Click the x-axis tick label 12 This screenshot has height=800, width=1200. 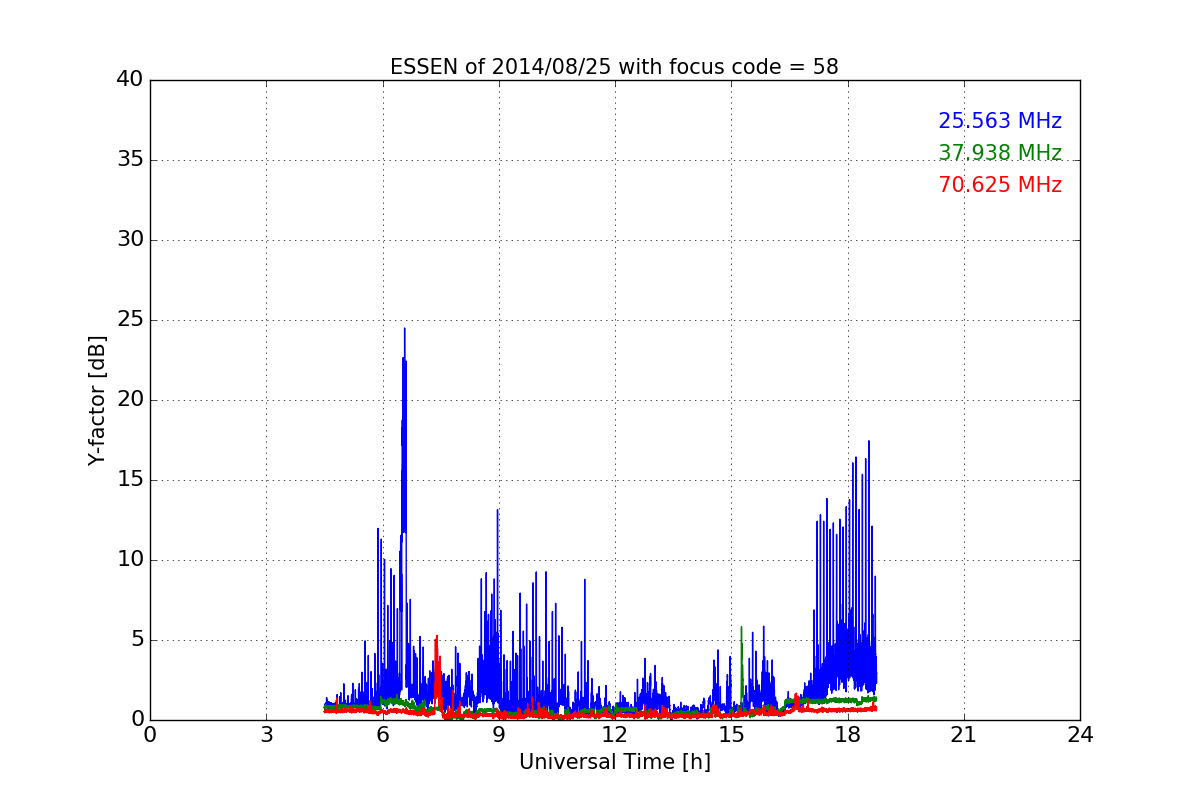pyautogui.click(x=615, y=735)
